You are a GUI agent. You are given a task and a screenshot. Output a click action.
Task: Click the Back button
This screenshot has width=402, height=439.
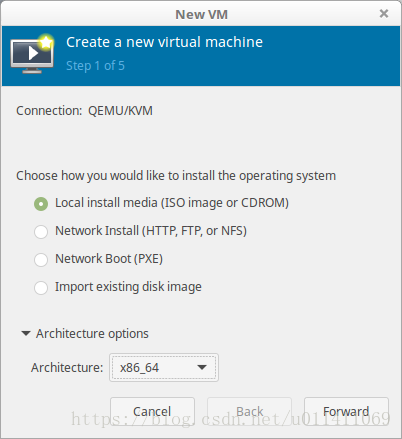point(249,411)
